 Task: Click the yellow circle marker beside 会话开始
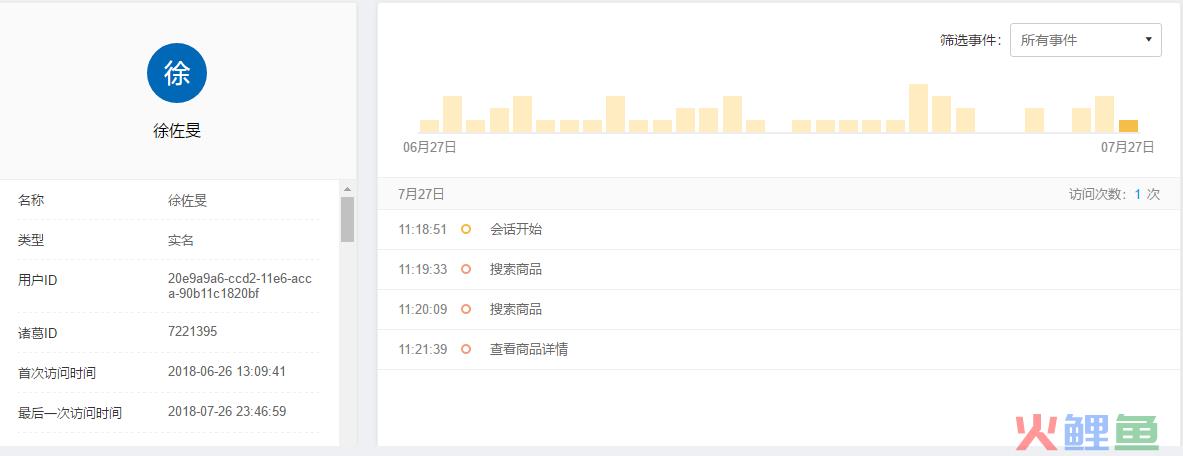[x=466, y=230]
